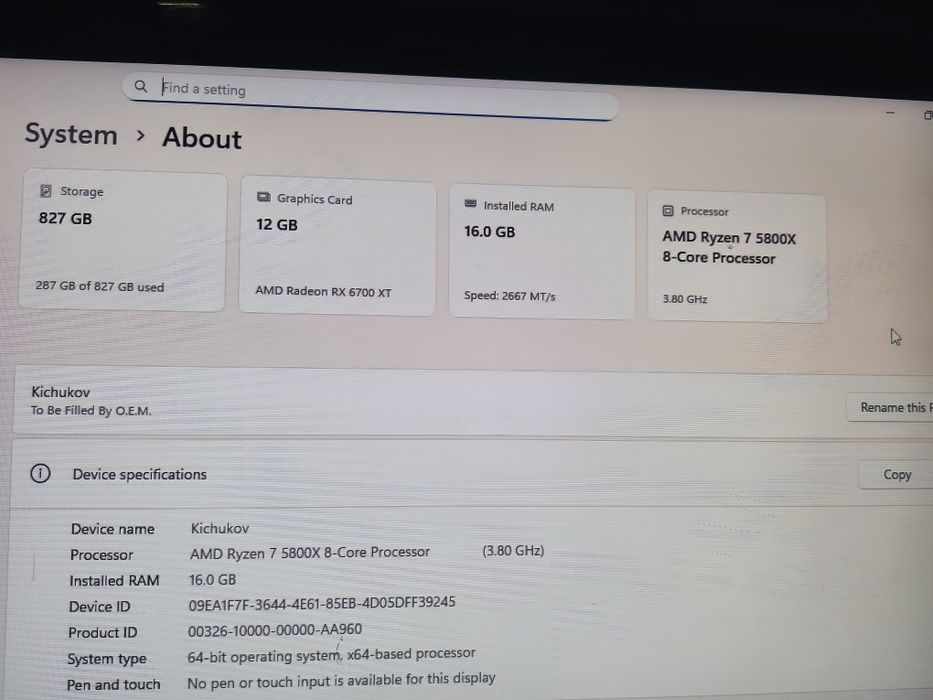This screenshot has width=933, height=700.
Task: Click the Processor value in specifications list
Action: tap(309, 553)
